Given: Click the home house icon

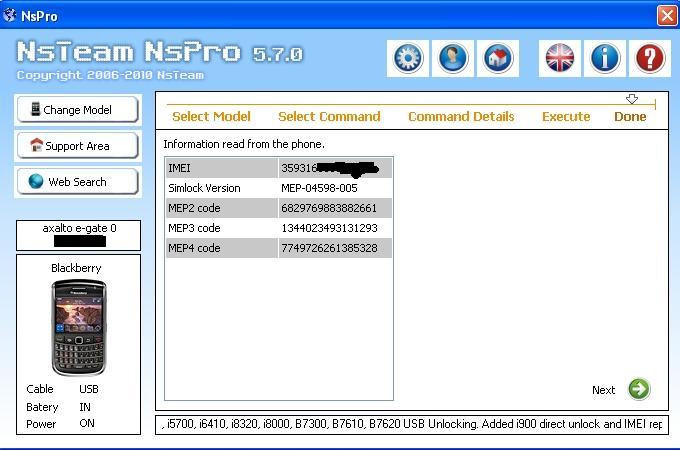Looking at the screenshot, I should point(498,58).
